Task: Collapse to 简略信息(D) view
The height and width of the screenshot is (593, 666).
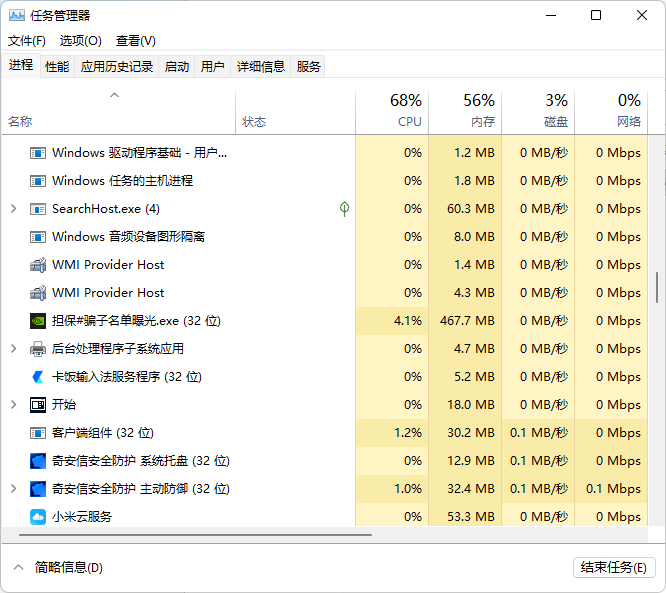Action: [58, 568]
